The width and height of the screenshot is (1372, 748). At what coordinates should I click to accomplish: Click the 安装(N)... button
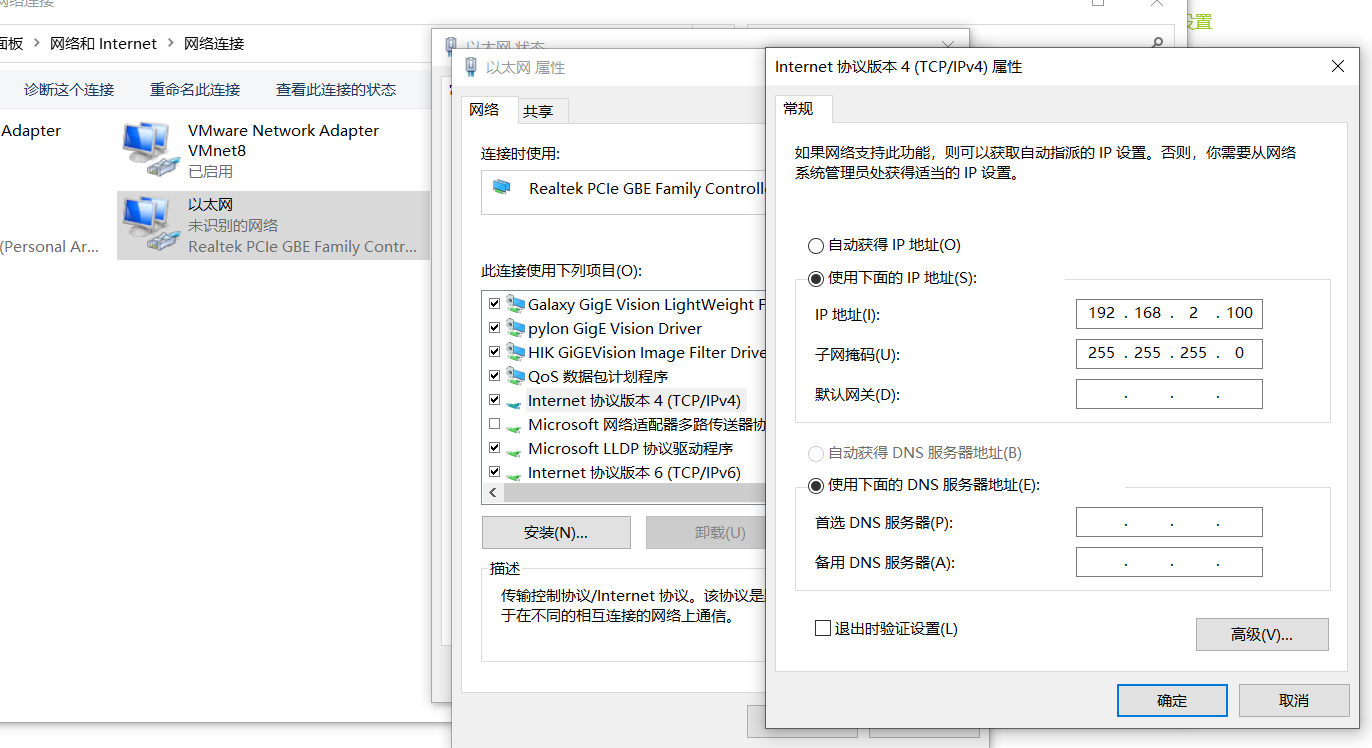pos(556,532)
